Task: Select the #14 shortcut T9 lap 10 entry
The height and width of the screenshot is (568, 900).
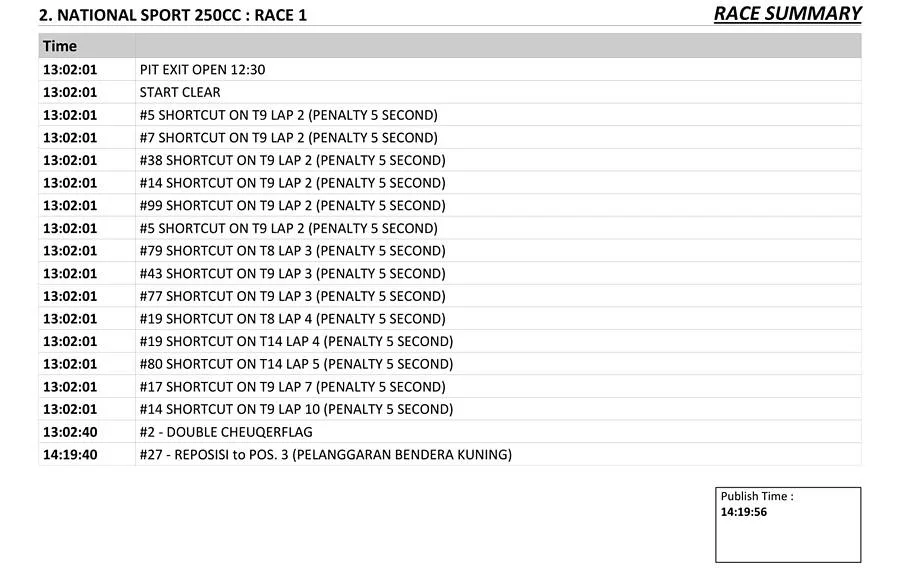Action: [x=296, y=409]
